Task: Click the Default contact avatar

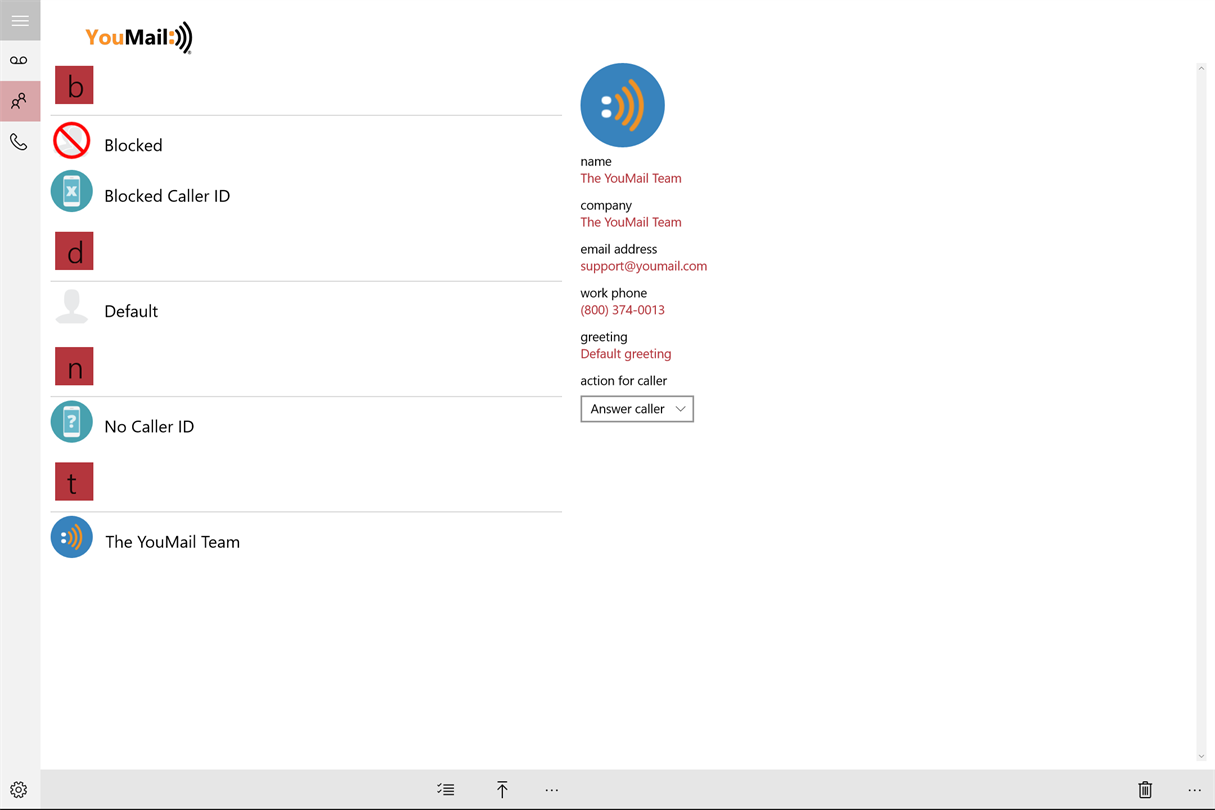Action: coord(72,307)
